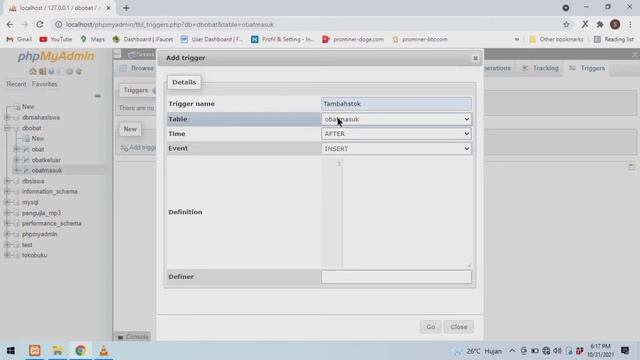Image resolution: width=640 pixels, height=360 pixels.
Task: Open Chrome extensions puzzle icon
Action: tap(600, 24)
